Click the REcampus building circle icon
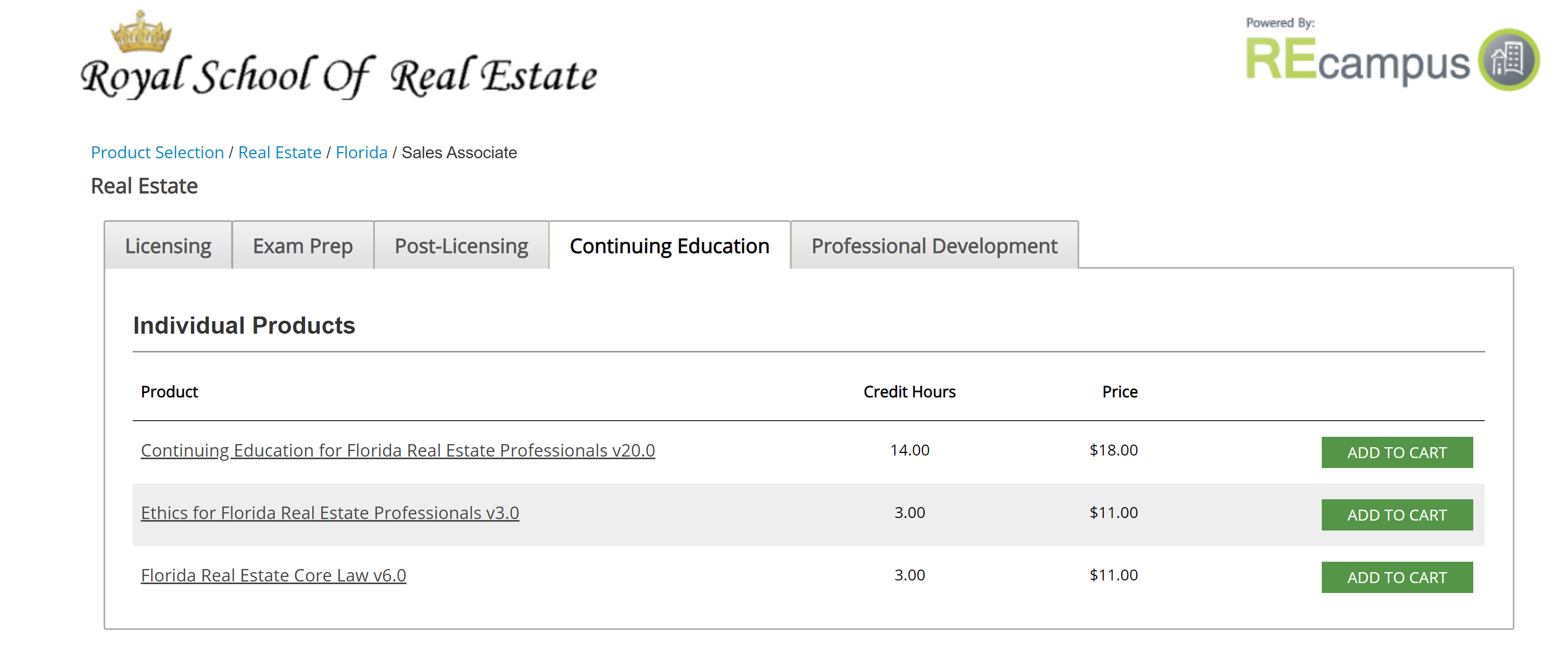 pos(1509,60)
